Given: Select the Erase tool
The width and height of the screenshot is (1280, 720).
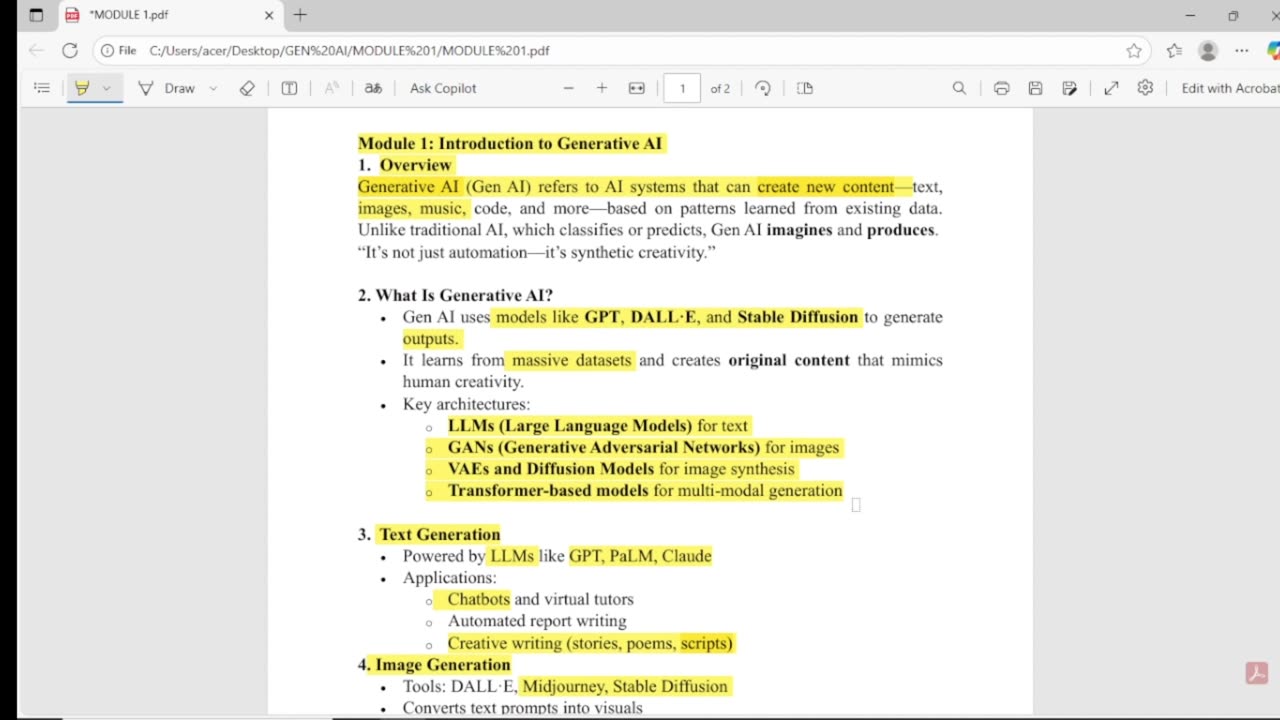Looking at the screenshot, I should (247, 88).
